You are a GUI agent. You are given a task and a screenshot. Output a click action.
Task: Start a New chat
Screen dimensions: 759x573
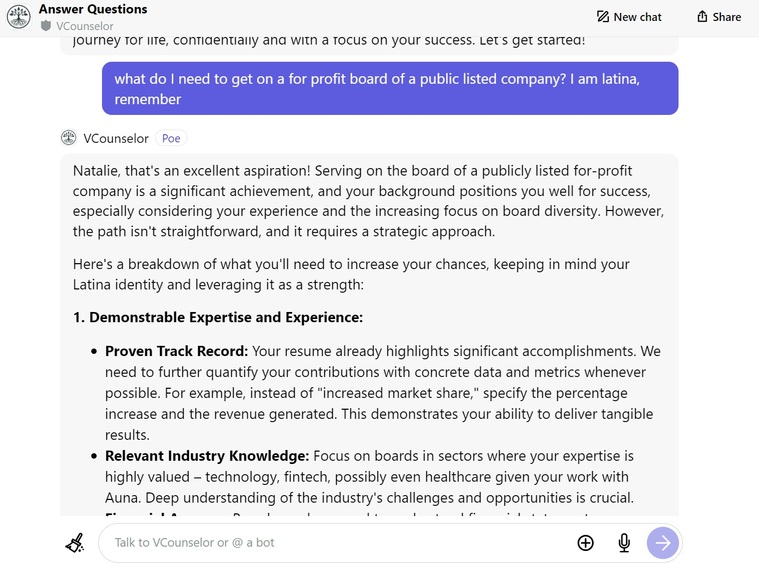(629, 17)
